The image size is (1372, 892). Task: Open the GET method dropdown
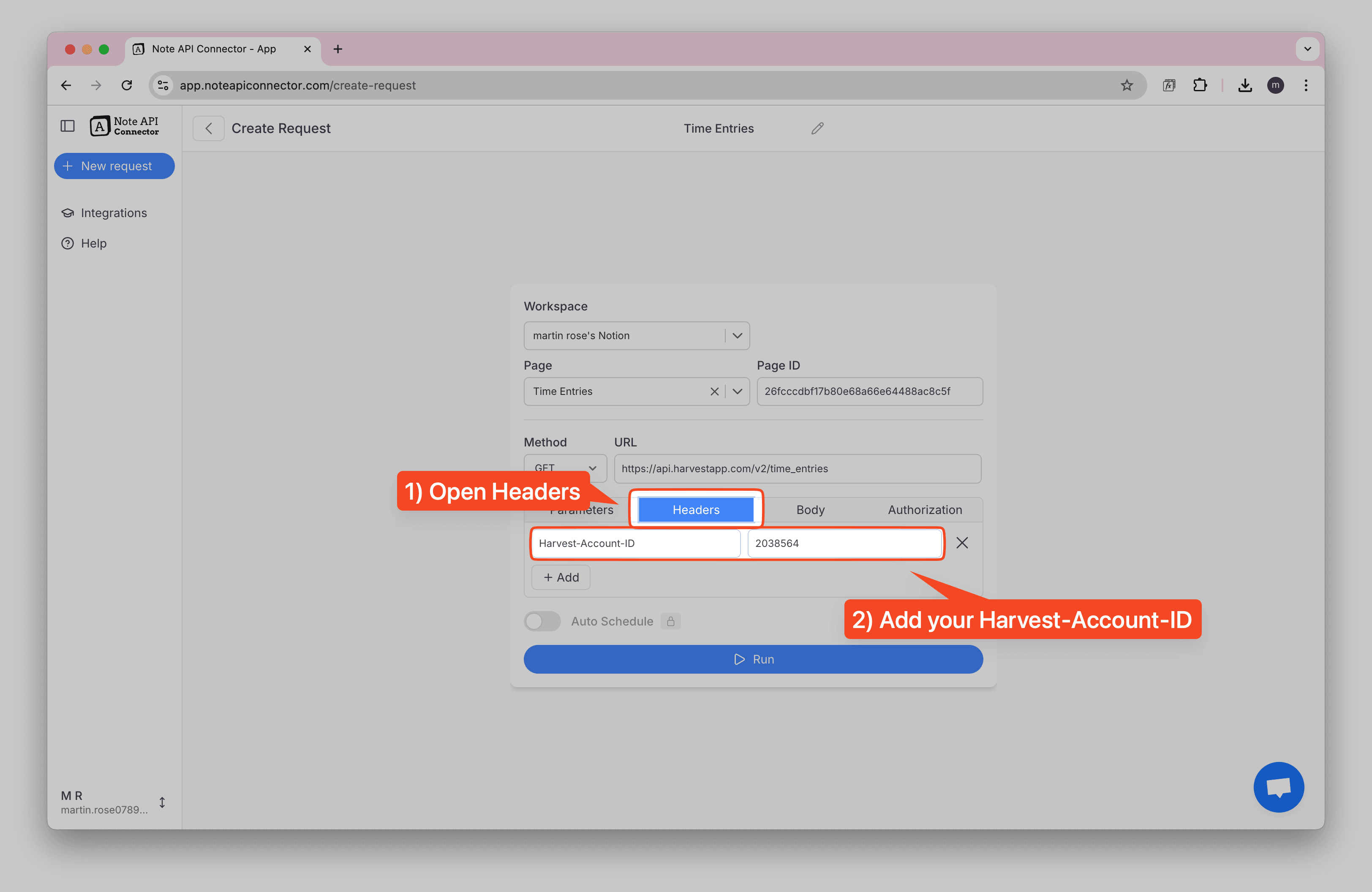[x=565, y=468]
